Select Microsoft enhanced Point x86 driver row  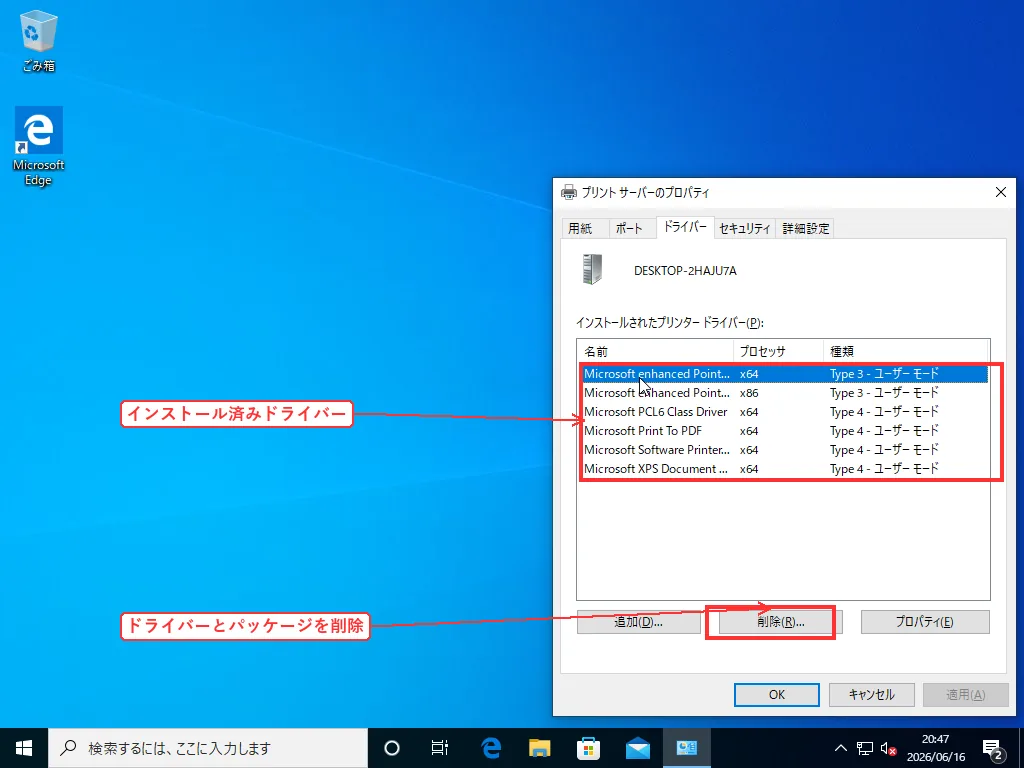click(x=784, y=392)
